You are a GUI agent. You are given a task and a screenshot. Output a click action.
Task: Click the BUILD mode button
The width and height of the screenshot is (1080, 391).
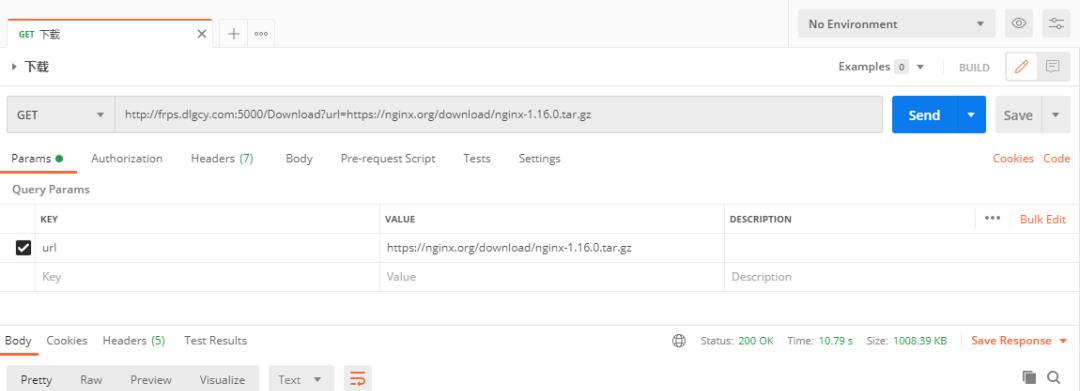click(x=974, y=67)
